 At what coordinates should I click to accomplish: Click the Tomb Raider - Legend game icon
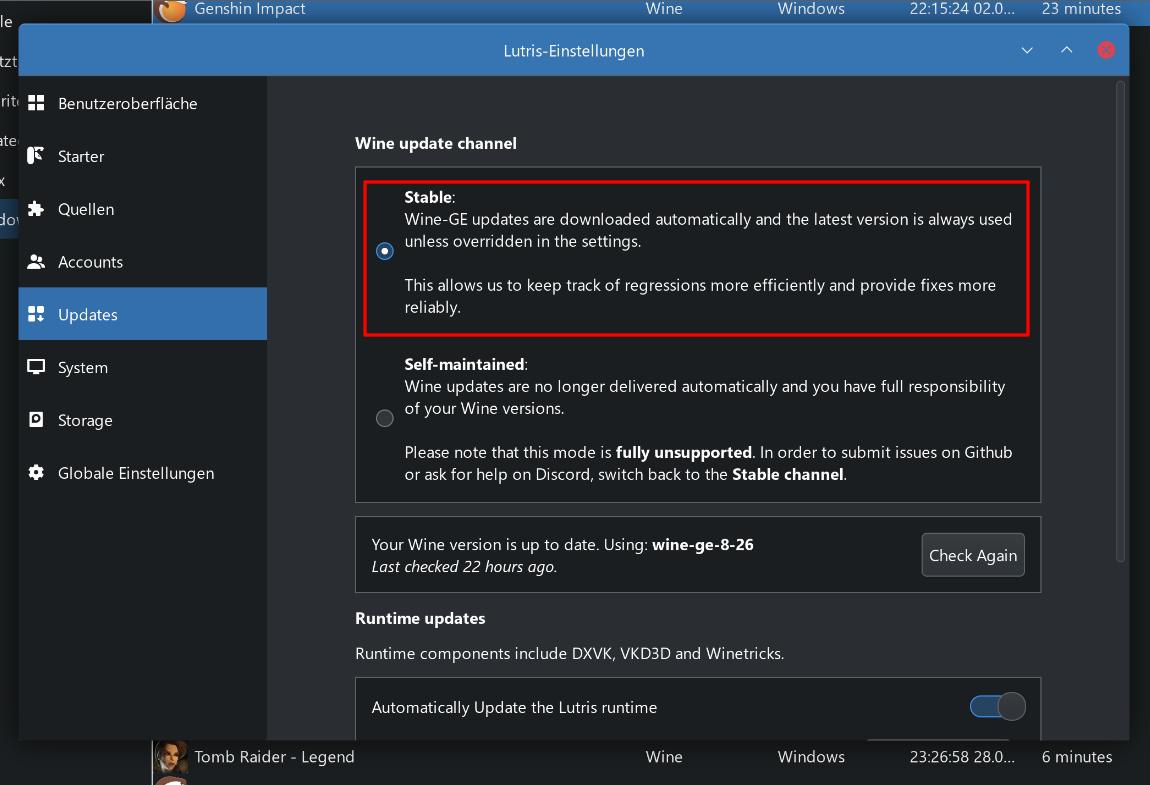click(x=171, y=758)
